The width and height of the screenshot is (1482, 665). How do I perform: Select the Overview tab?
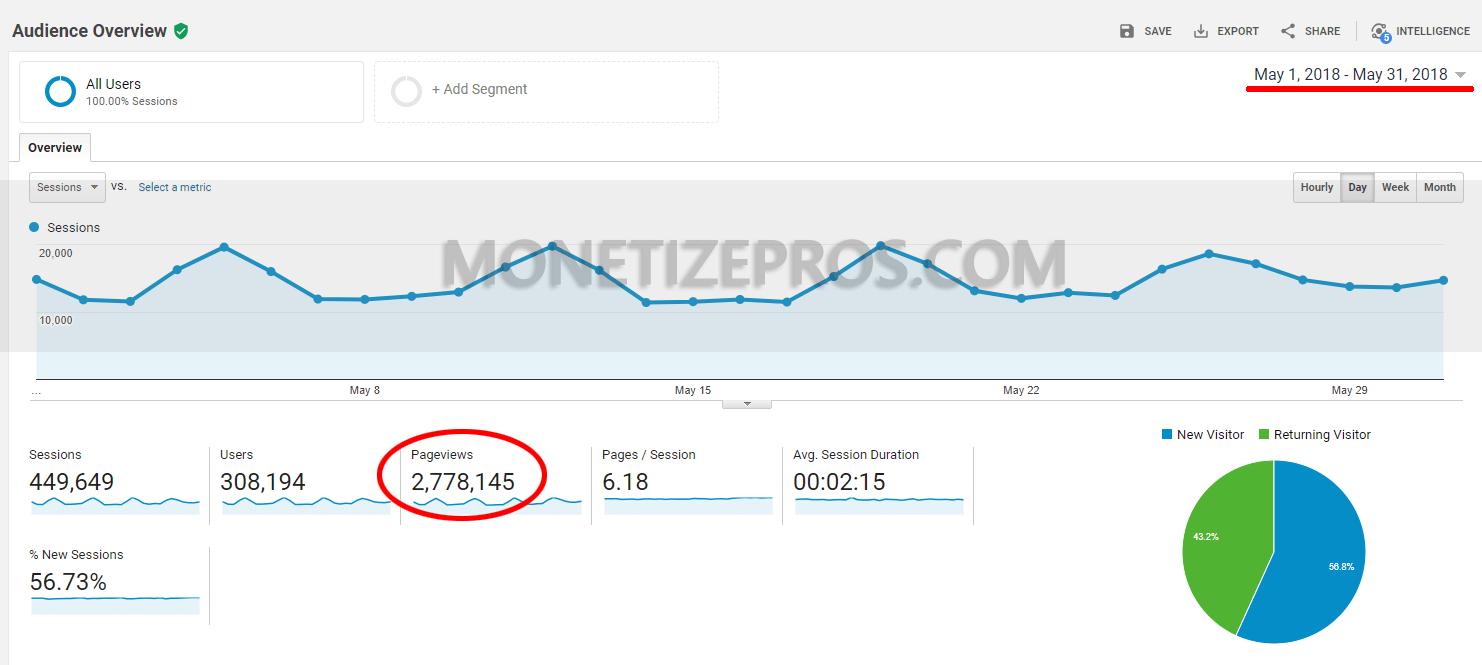[54, 147]
